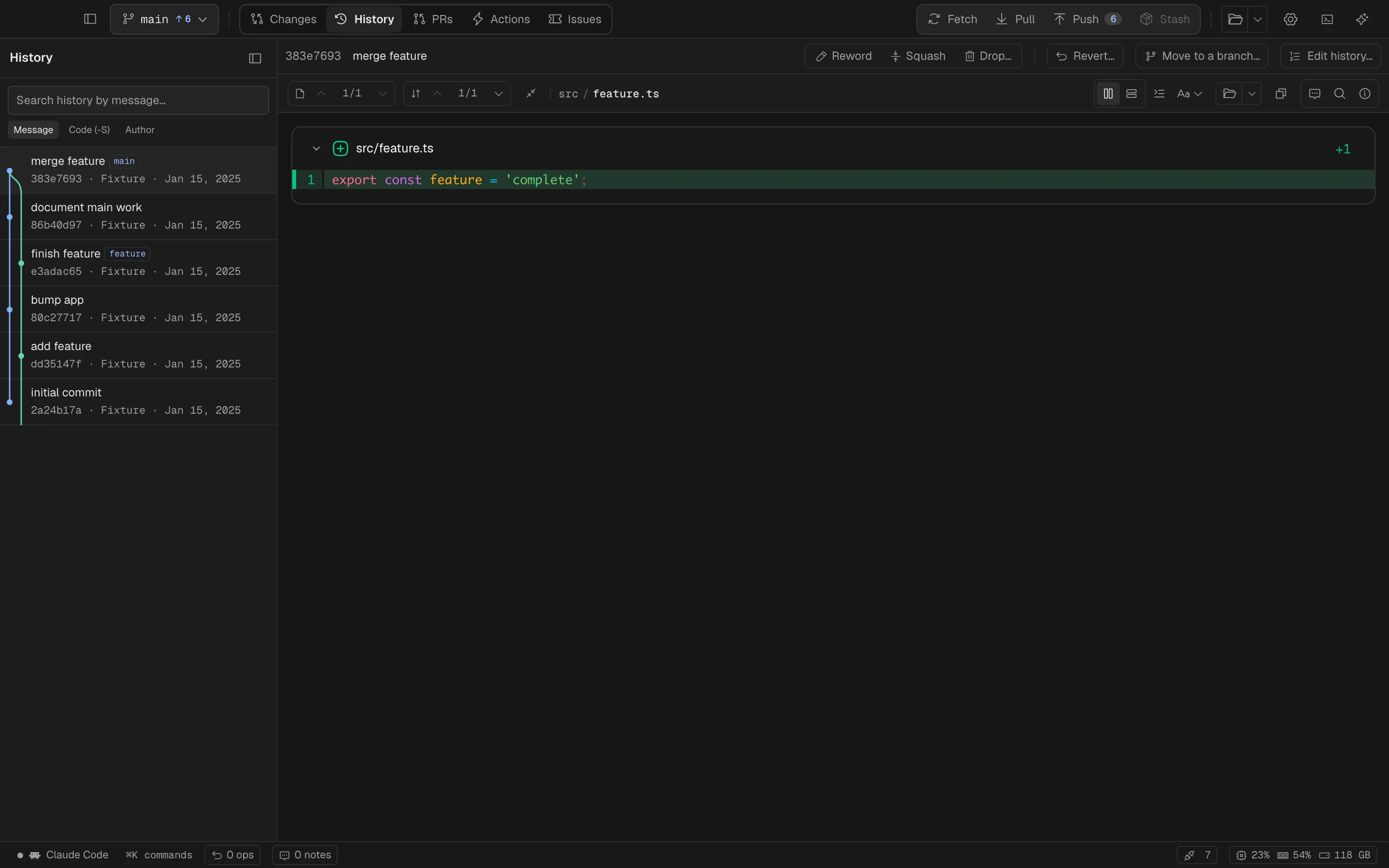Image resolution: width=1389 pixels, height=868 pixels.
Task: Click Move to a branch... button
Action: point(1202,56)
